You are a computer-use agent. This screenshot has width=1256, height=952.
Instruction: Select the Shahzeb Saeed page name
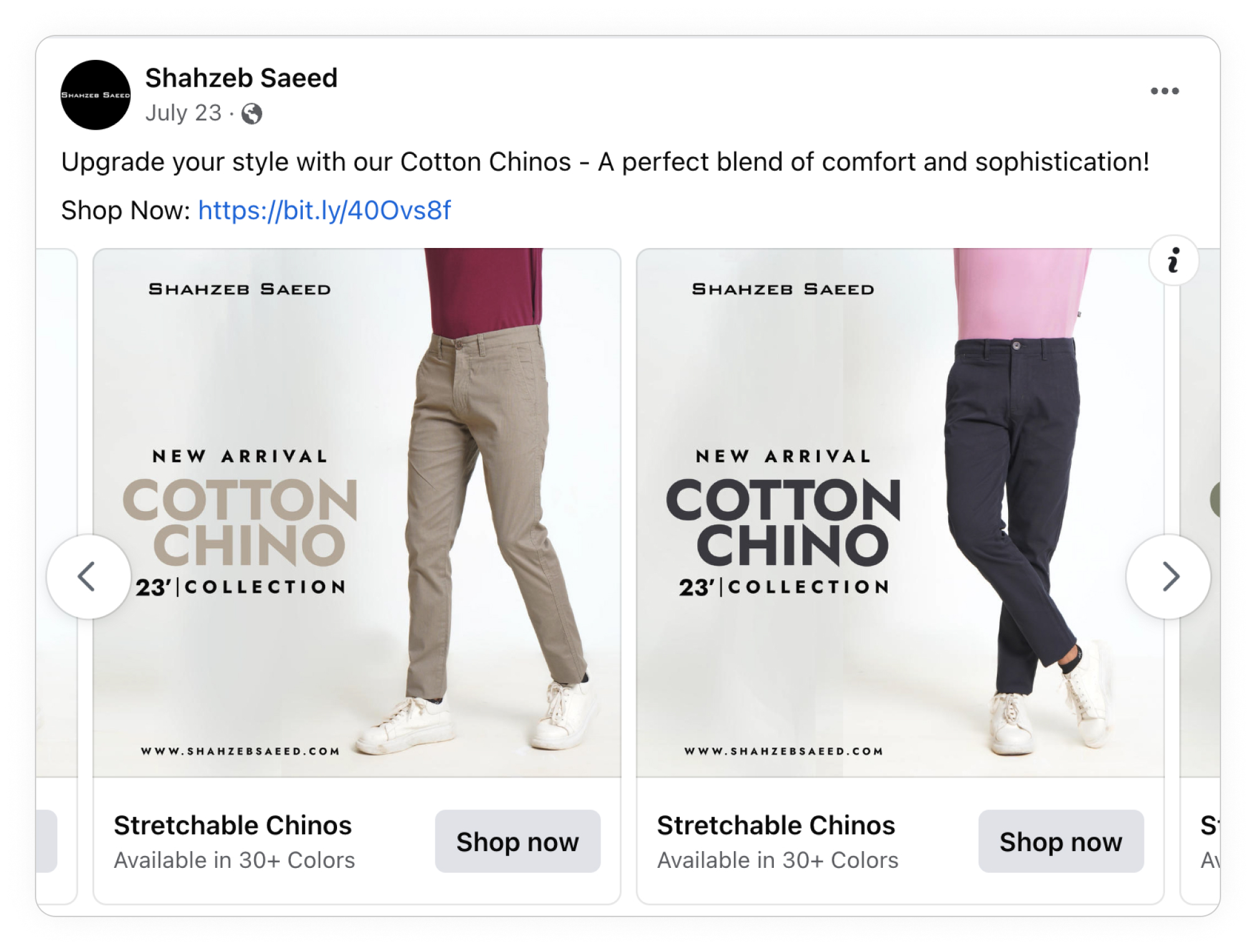pyautogui.click(x=241, y=79)
